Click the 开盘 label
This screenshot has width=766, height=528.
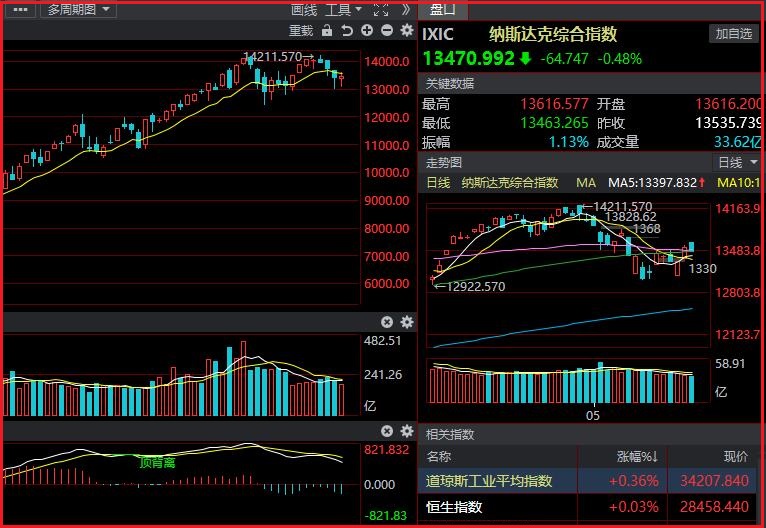point(610,104)
